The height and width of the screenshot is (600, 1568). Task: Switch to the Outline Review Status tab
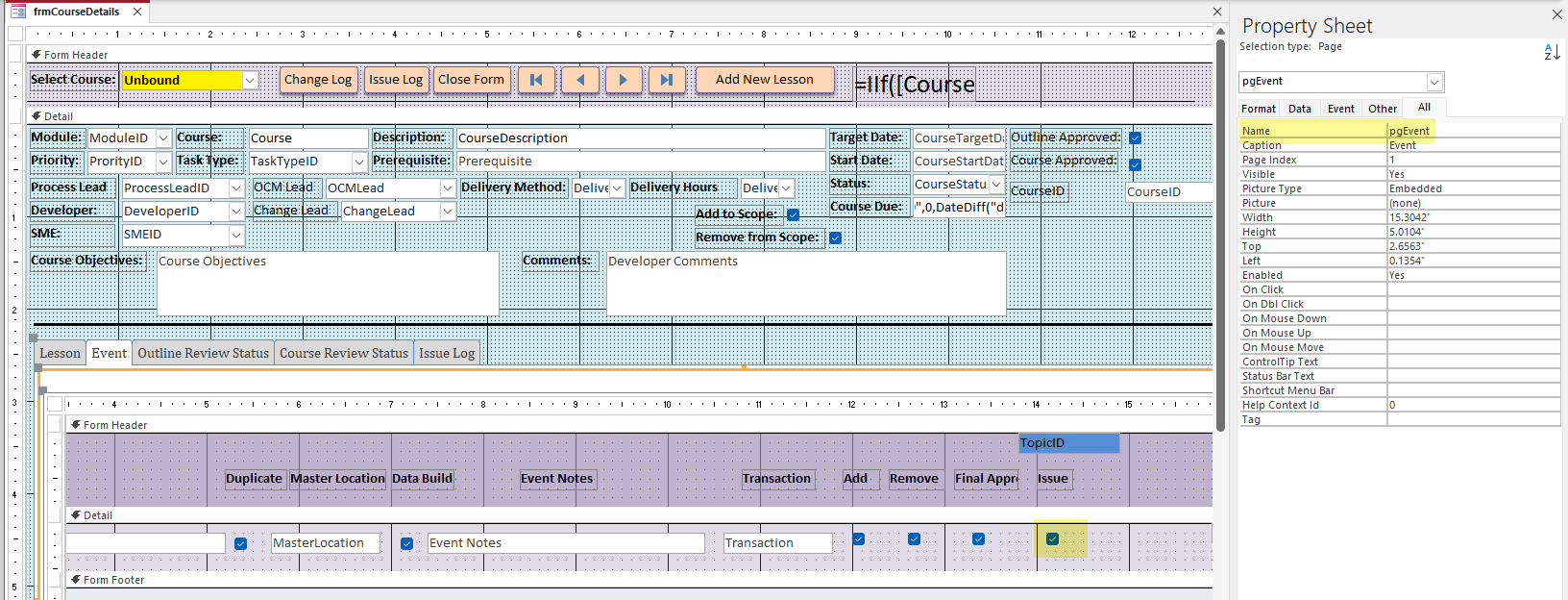[x=203, y=353]
